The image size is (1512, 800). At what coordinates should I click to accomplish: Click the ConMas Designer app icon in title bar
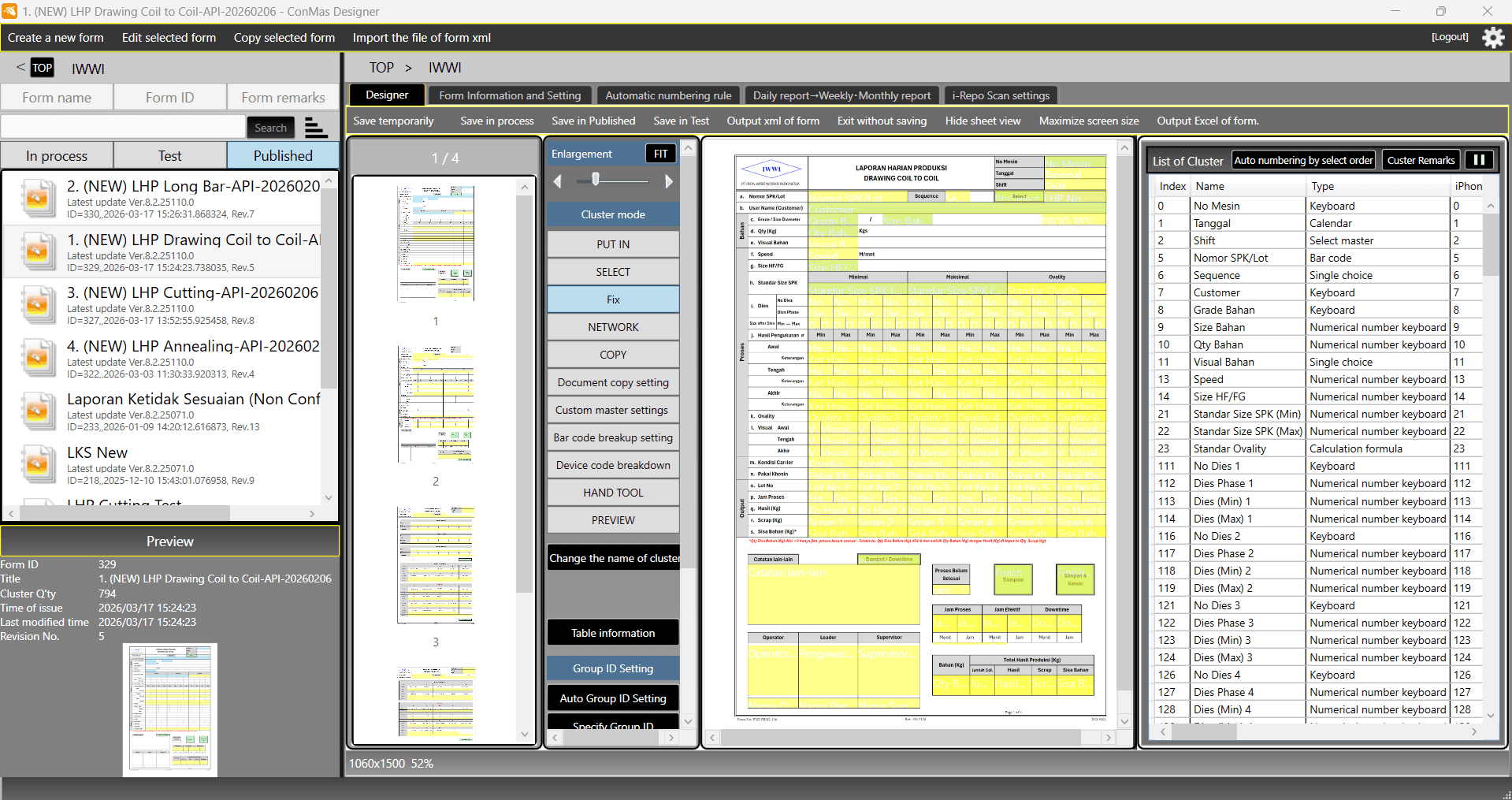point(9,11)
